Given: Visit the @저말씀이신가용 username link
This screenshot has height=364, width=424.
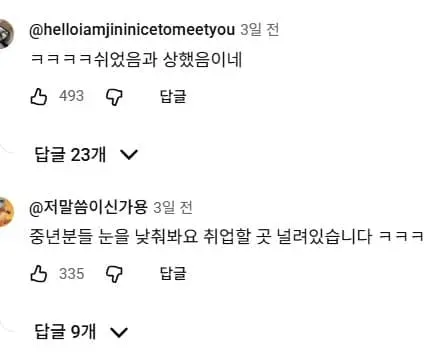Looking at the screenshot, I should tap(88, 208).
